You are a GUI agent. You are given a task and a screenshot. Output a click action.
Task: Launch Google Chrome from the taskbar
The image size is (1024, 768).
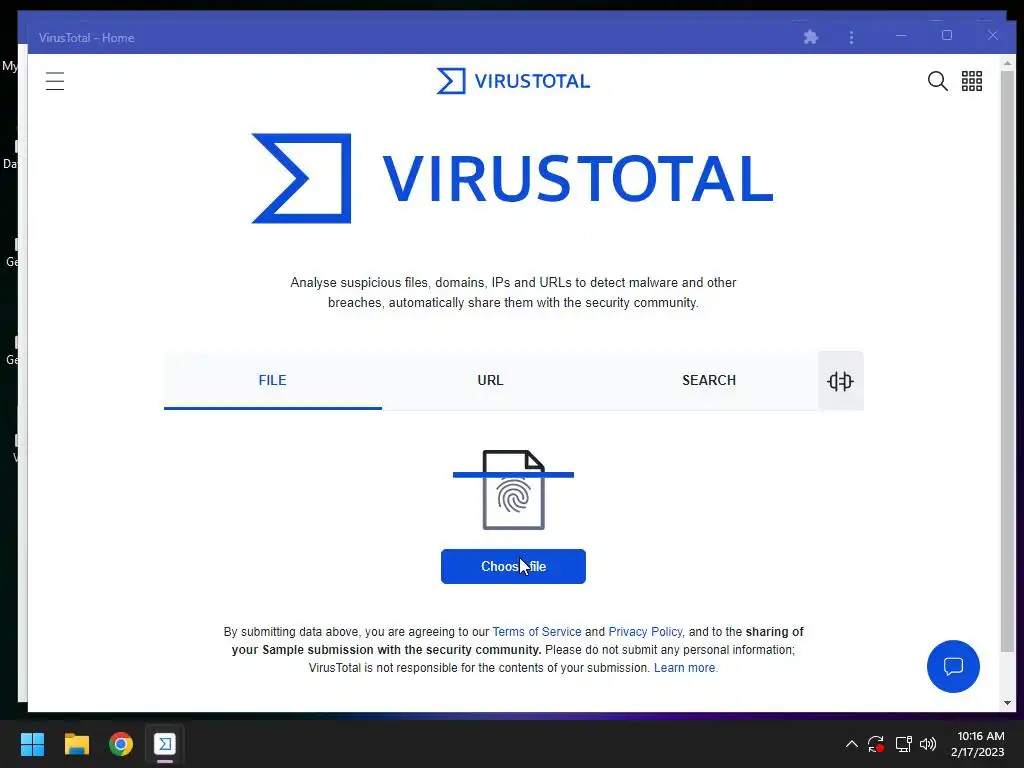tap(121, 744)
